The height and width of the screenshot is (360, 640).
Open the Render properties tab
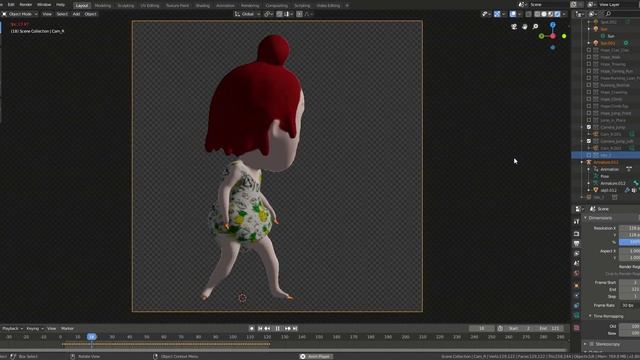click(576, 233)
